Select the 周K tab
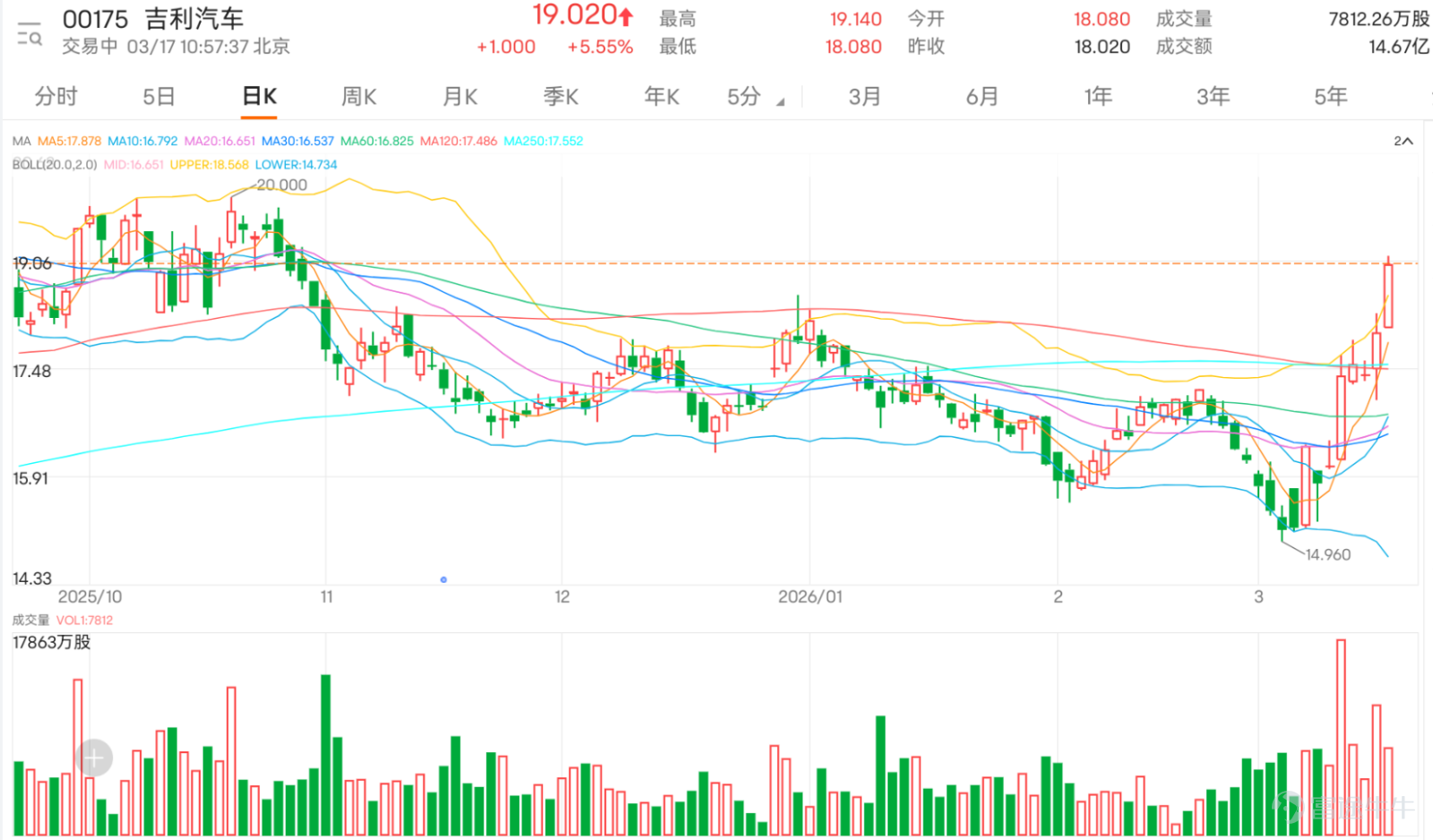This screenshot has width=1433, height=840. (x=359, y=96)
